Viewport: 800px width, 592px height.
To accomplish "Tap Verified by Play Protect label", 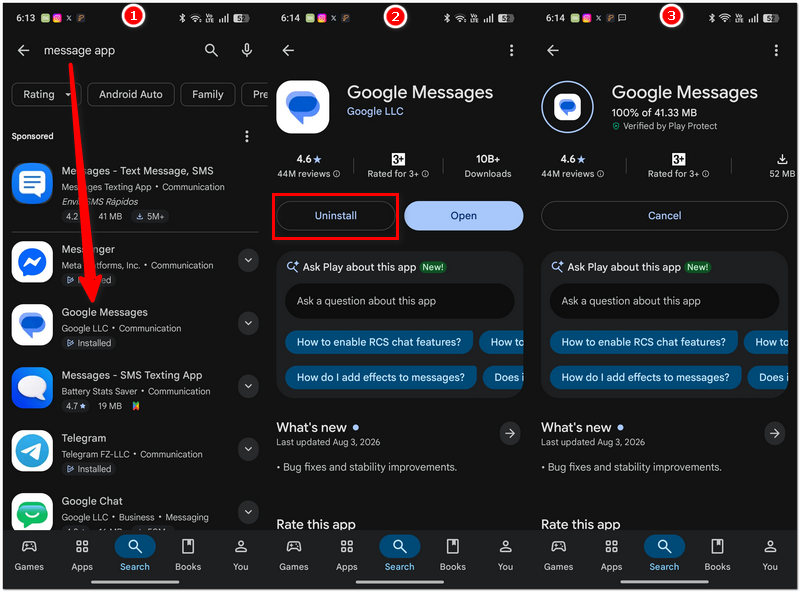I will 670,126.
